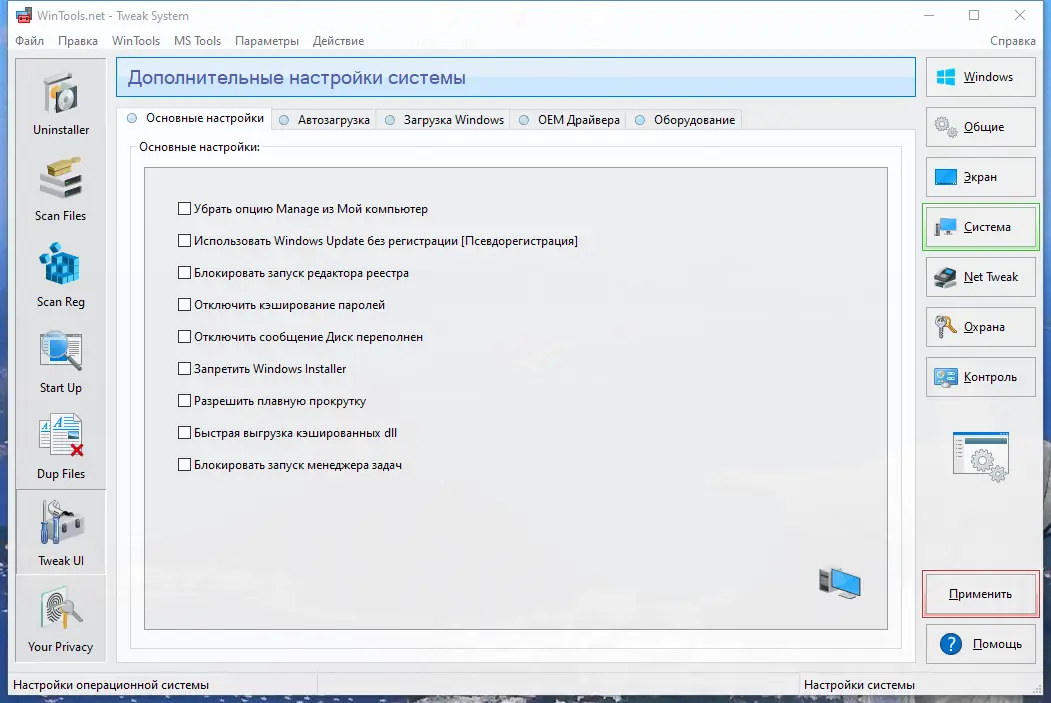The width and height of the screenshot is (1051, 703).
Task: Select the Основные настройки tab
Action: tap(195, 119)
